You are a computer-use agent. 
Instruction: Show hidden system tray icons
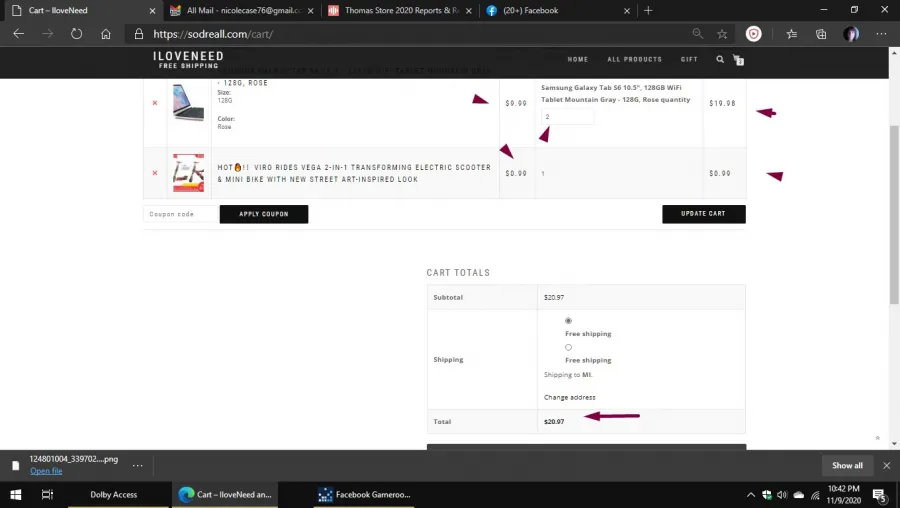pos(750,495)
